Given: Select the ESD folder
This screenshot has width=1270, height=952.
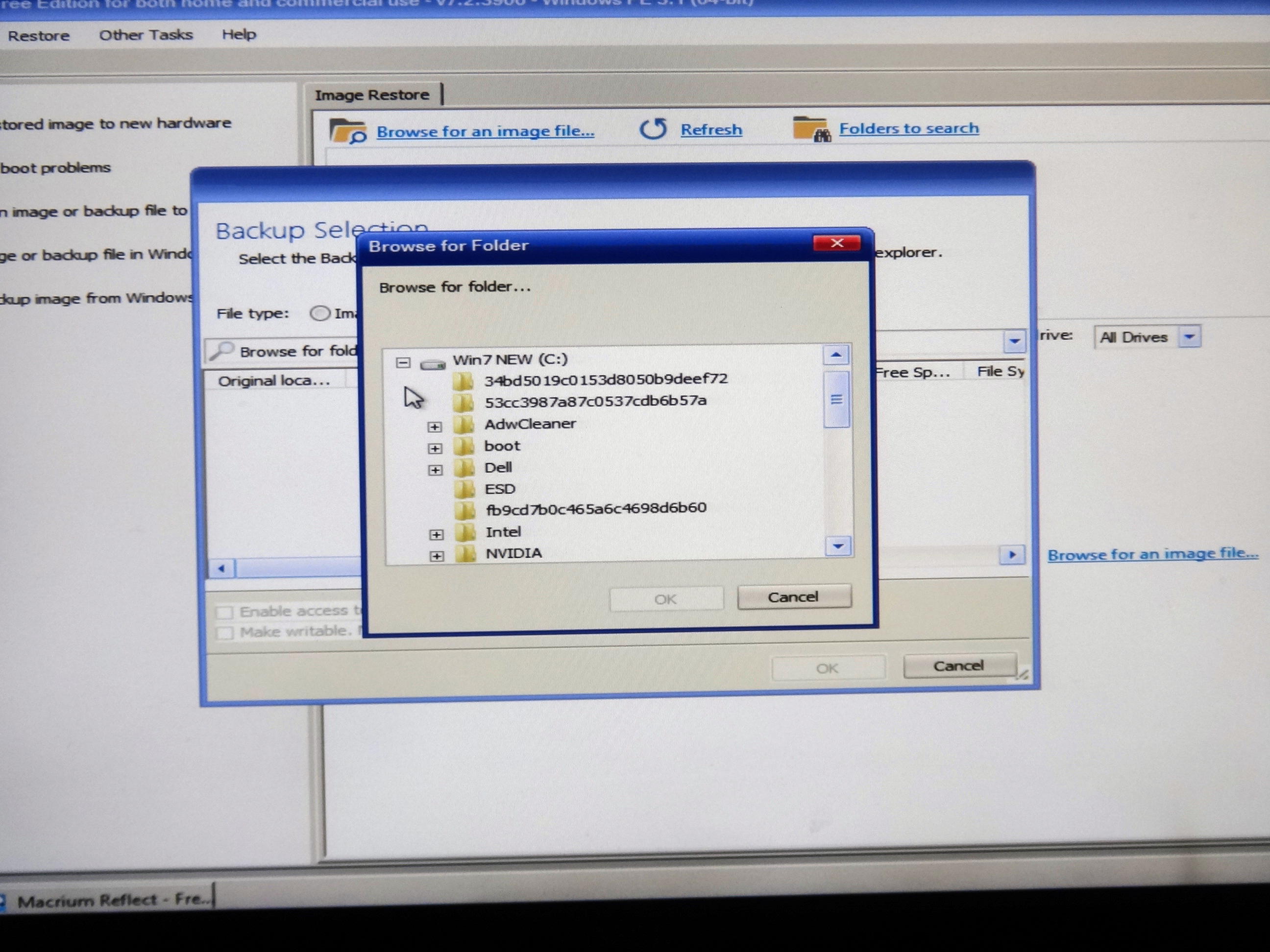Looking at the screenshot, I should pos(500,490).
